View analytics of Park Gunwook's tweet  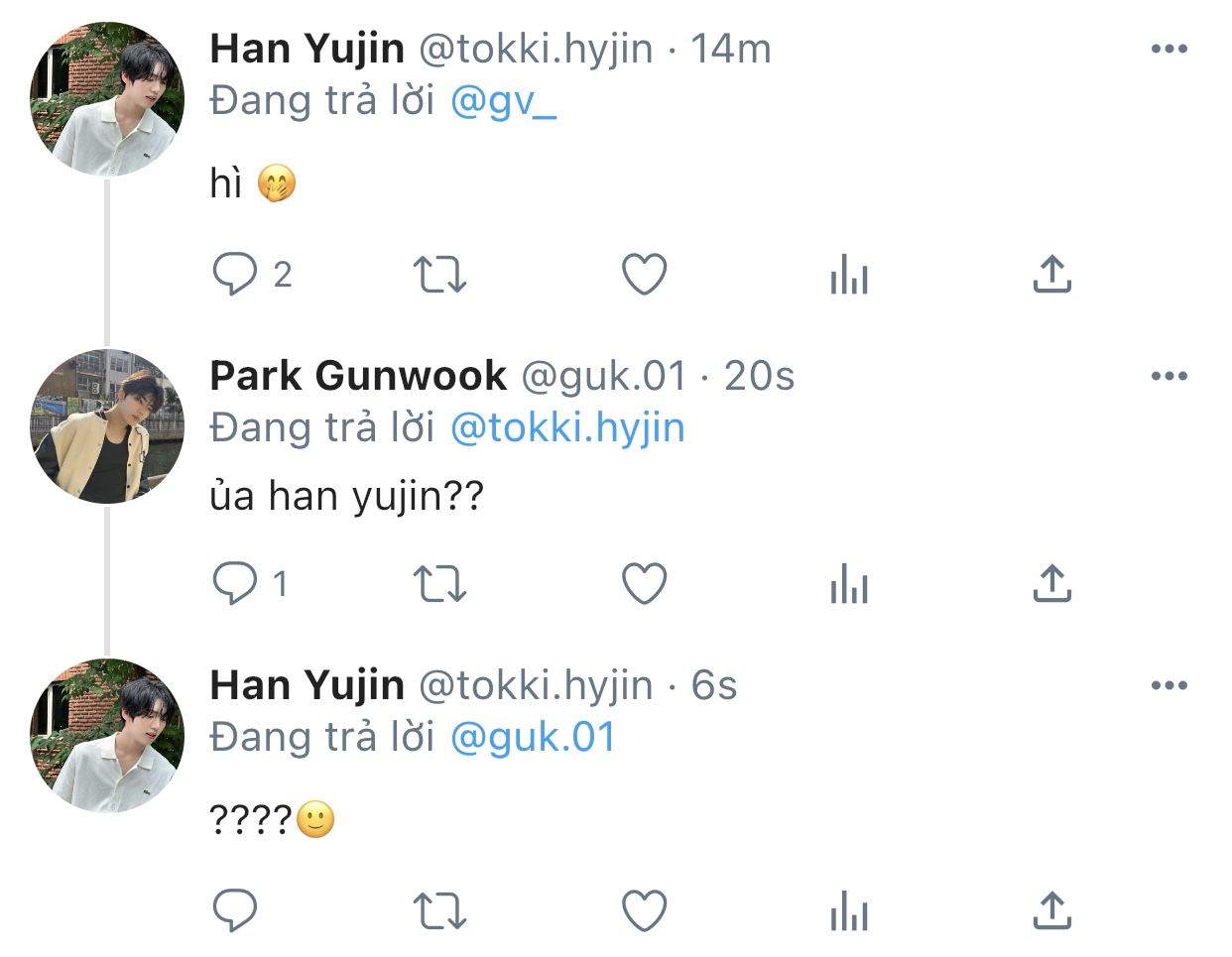(849, 583)
